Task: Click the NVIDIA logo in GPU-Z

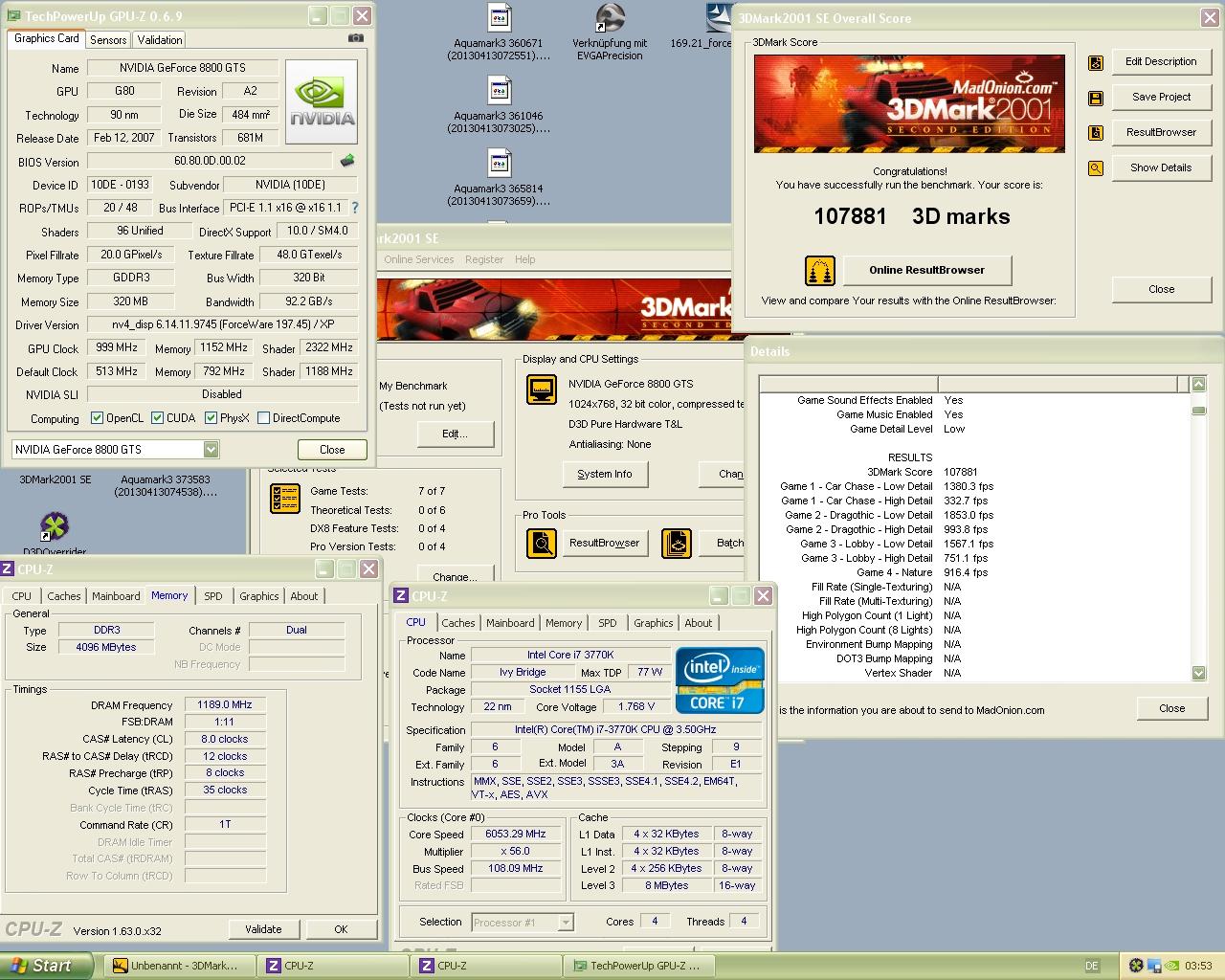Action: tap(322, 102)
